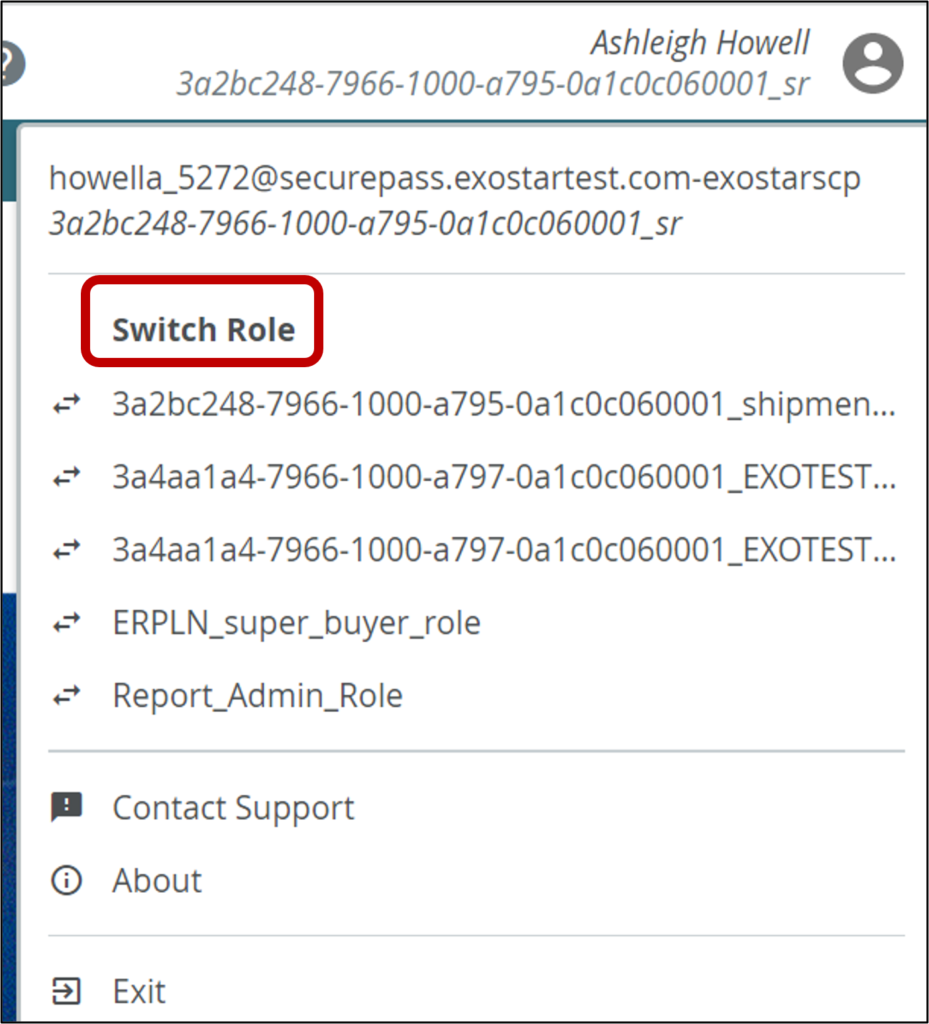Open the user profile avatar icon
The height and width of the screenshot is (1024, 929).
[x=873, y=63]
